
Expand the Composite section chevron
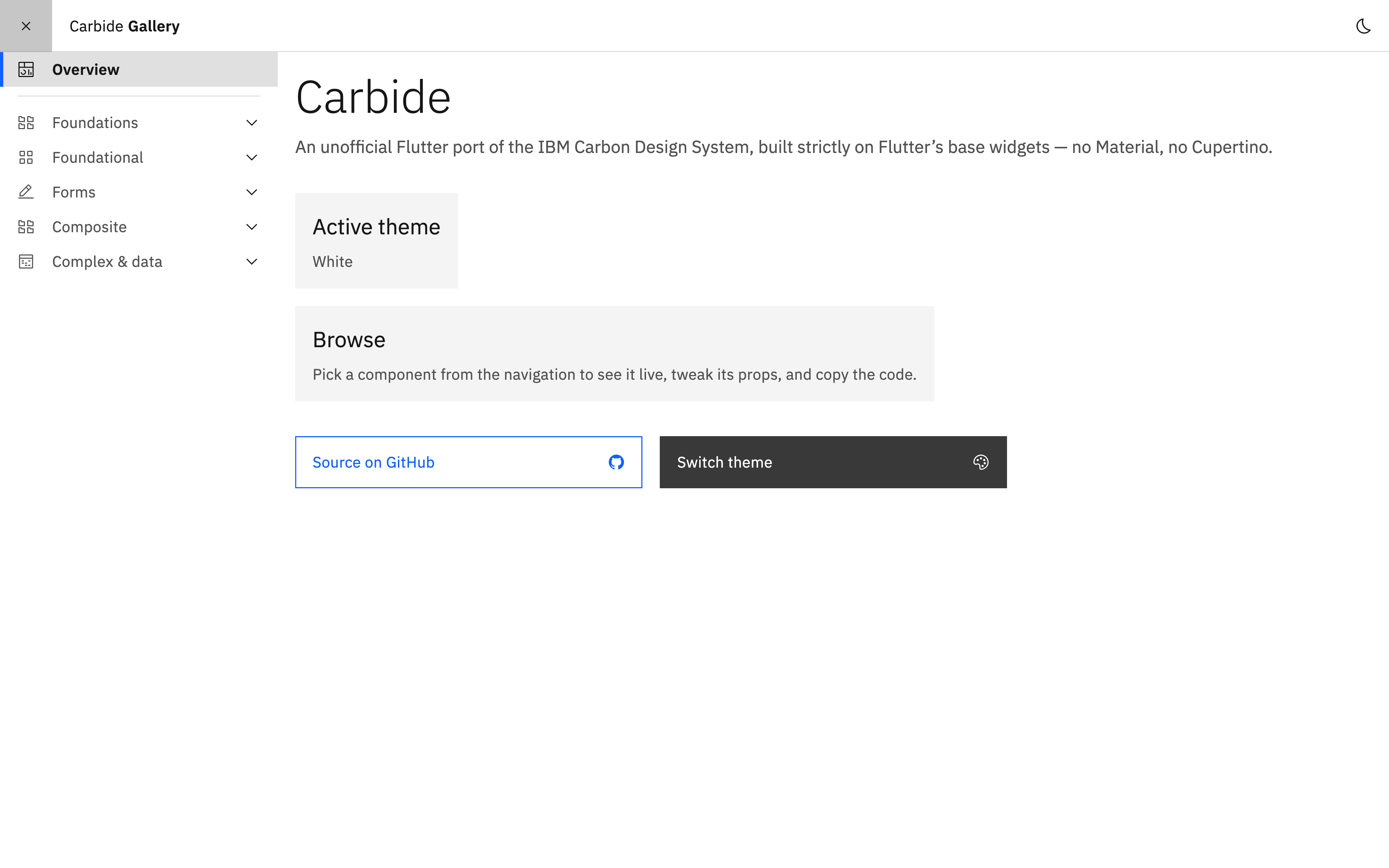pyautogui.click(x=251, y=227)
